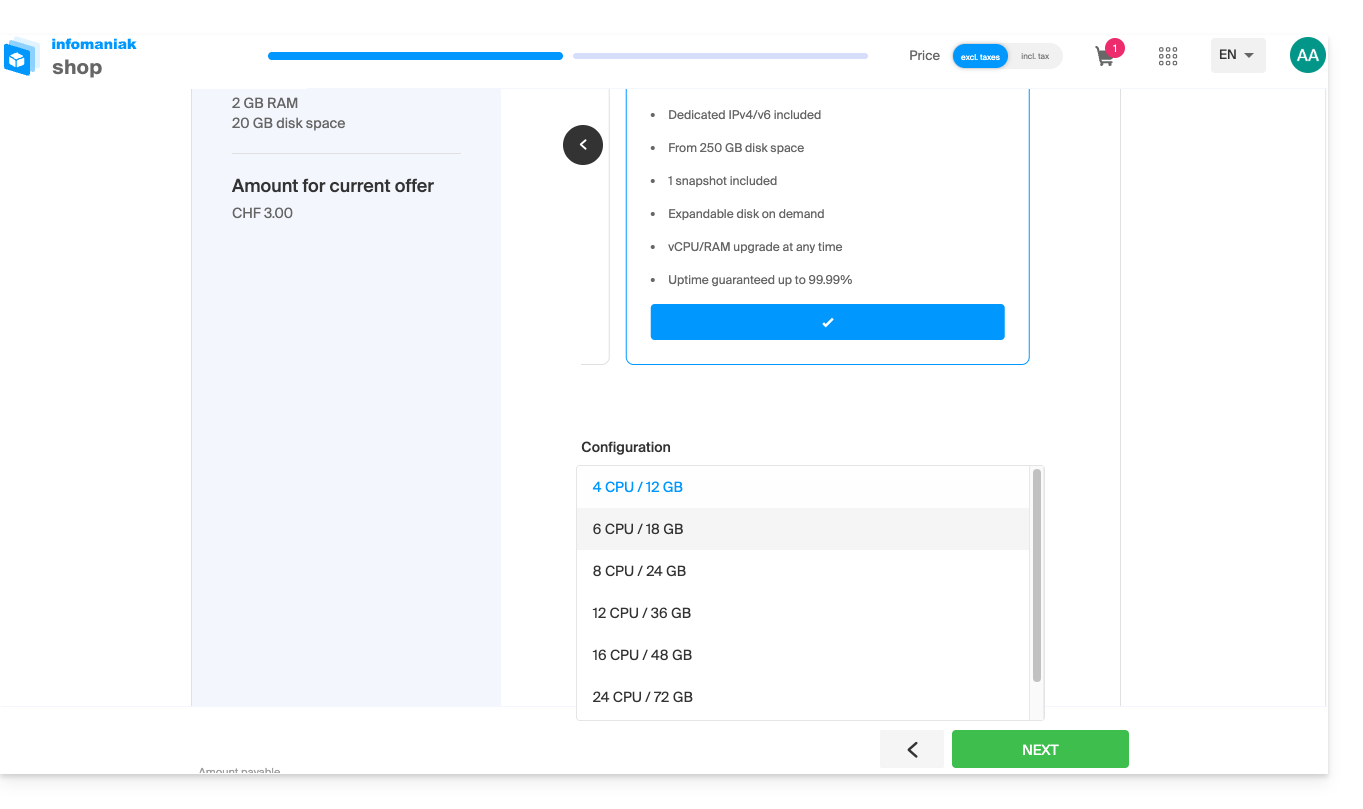Click the Infomaniak shop logo
The height and width of the screenshot is (809, 1363).
click(x=70, y=57)
